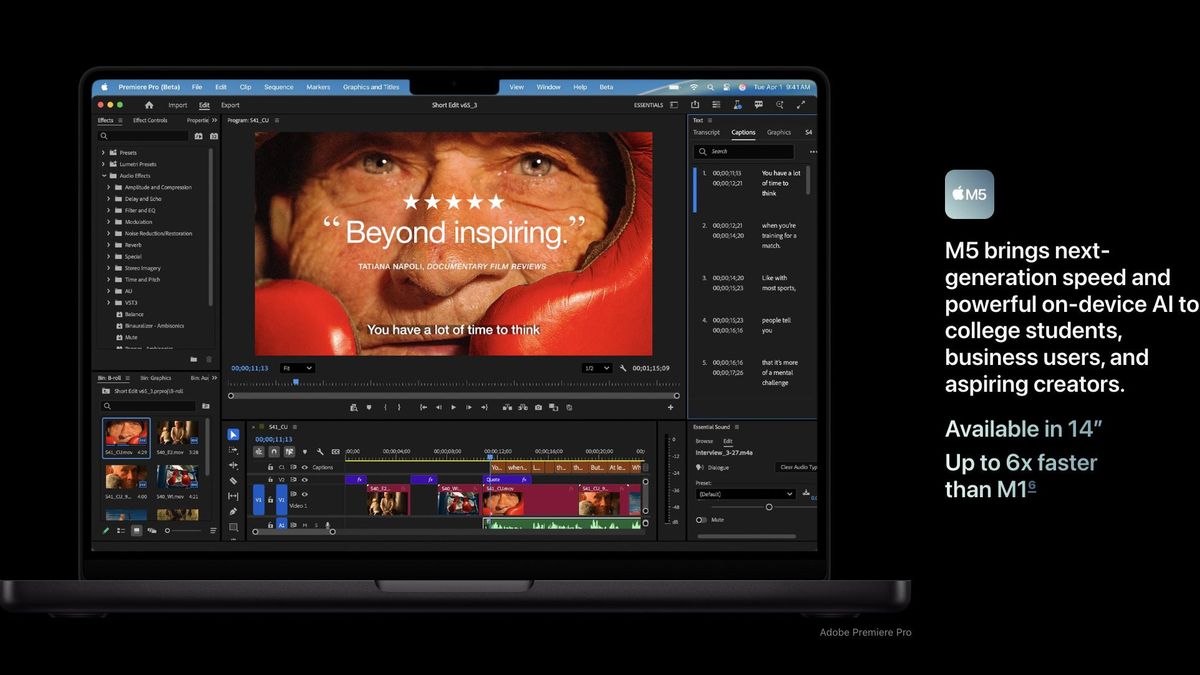This screenshot has height=675, width=1200.
Task: Step forward one frame
Action: 469,407
